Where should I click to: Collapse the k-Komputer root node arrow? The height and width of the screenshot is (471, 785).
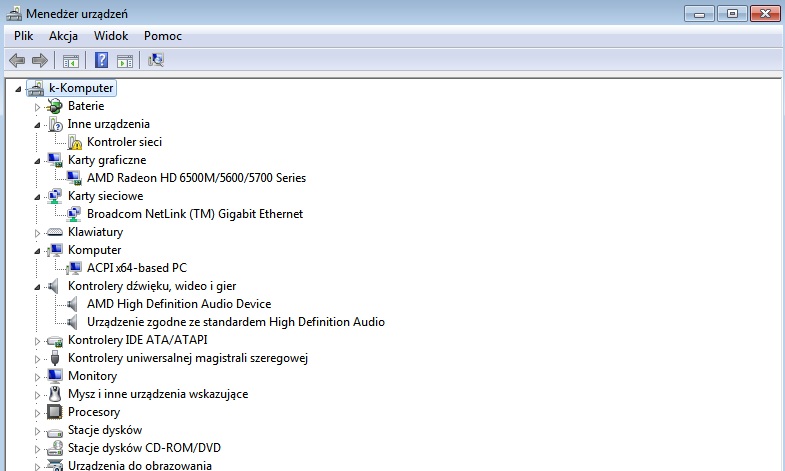click(x=19, y=89)
